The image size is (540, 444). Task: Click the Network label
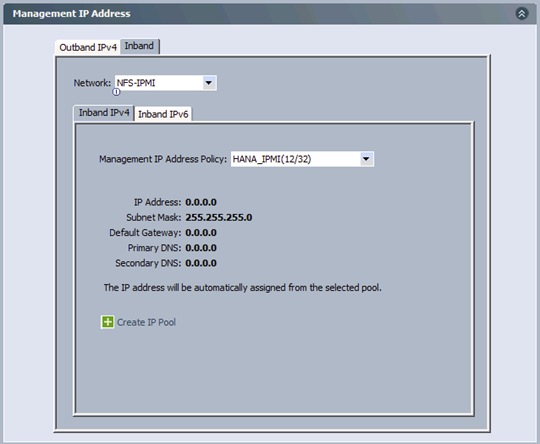pos(92,83)
